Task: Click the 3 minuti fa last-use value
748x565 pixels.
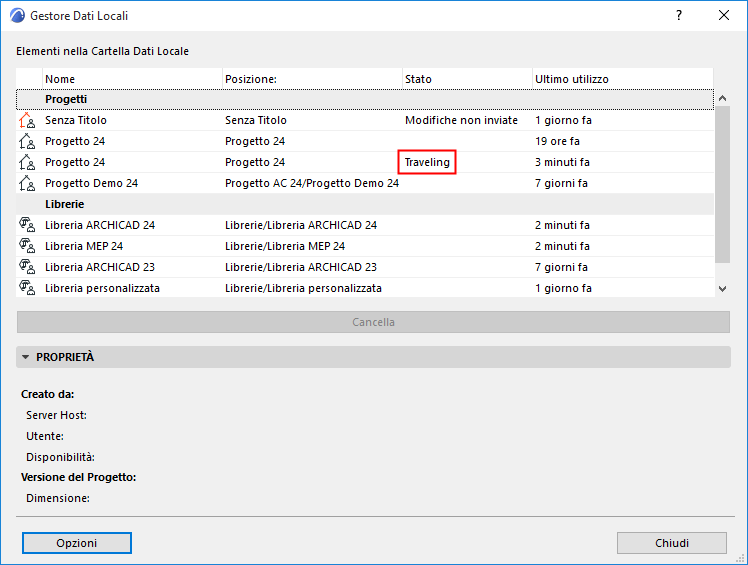Action: click(562, 162)
